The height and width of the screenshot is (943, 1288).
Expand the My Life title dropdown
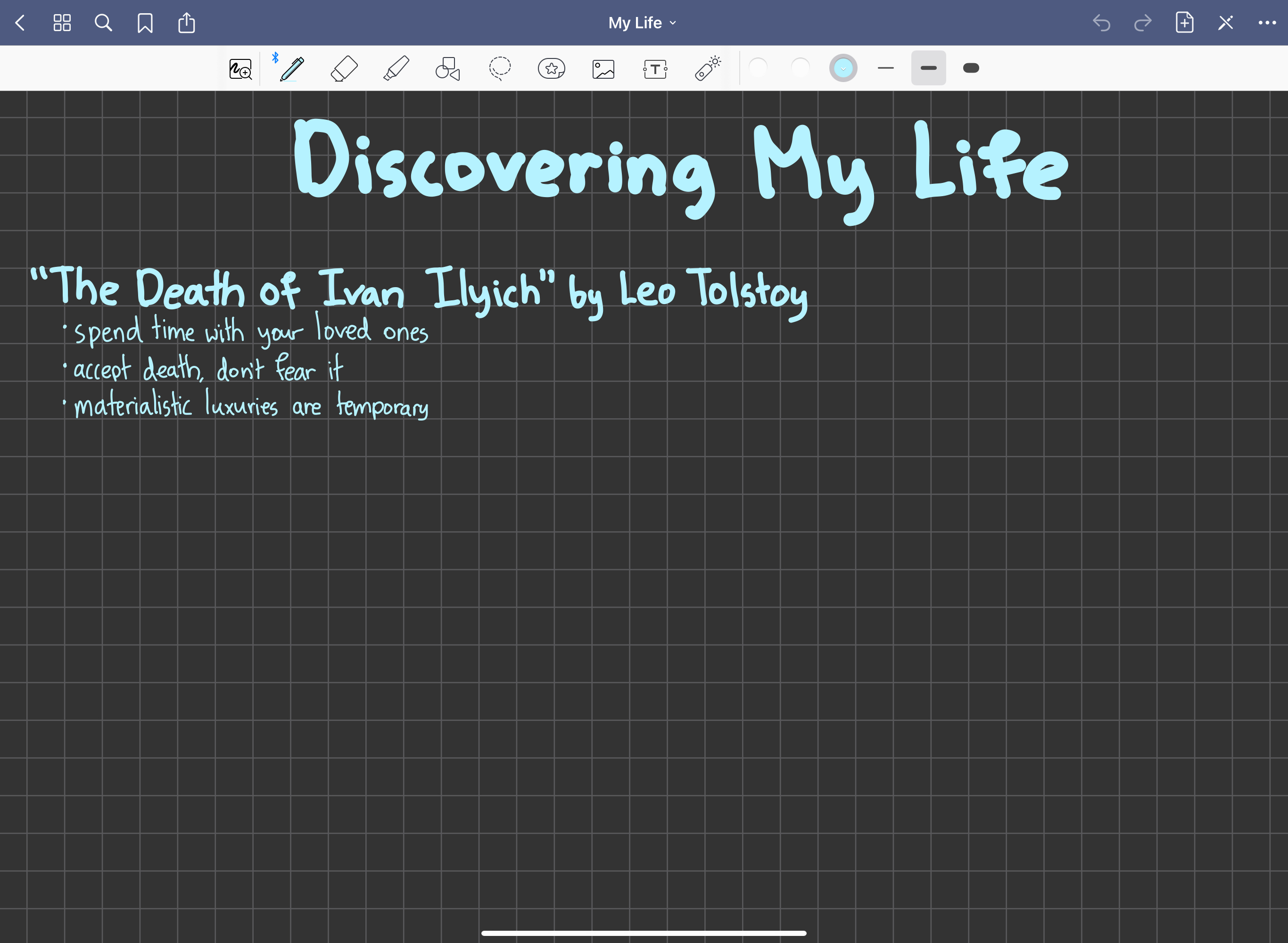pyautogui.click(x=642, y=23)
